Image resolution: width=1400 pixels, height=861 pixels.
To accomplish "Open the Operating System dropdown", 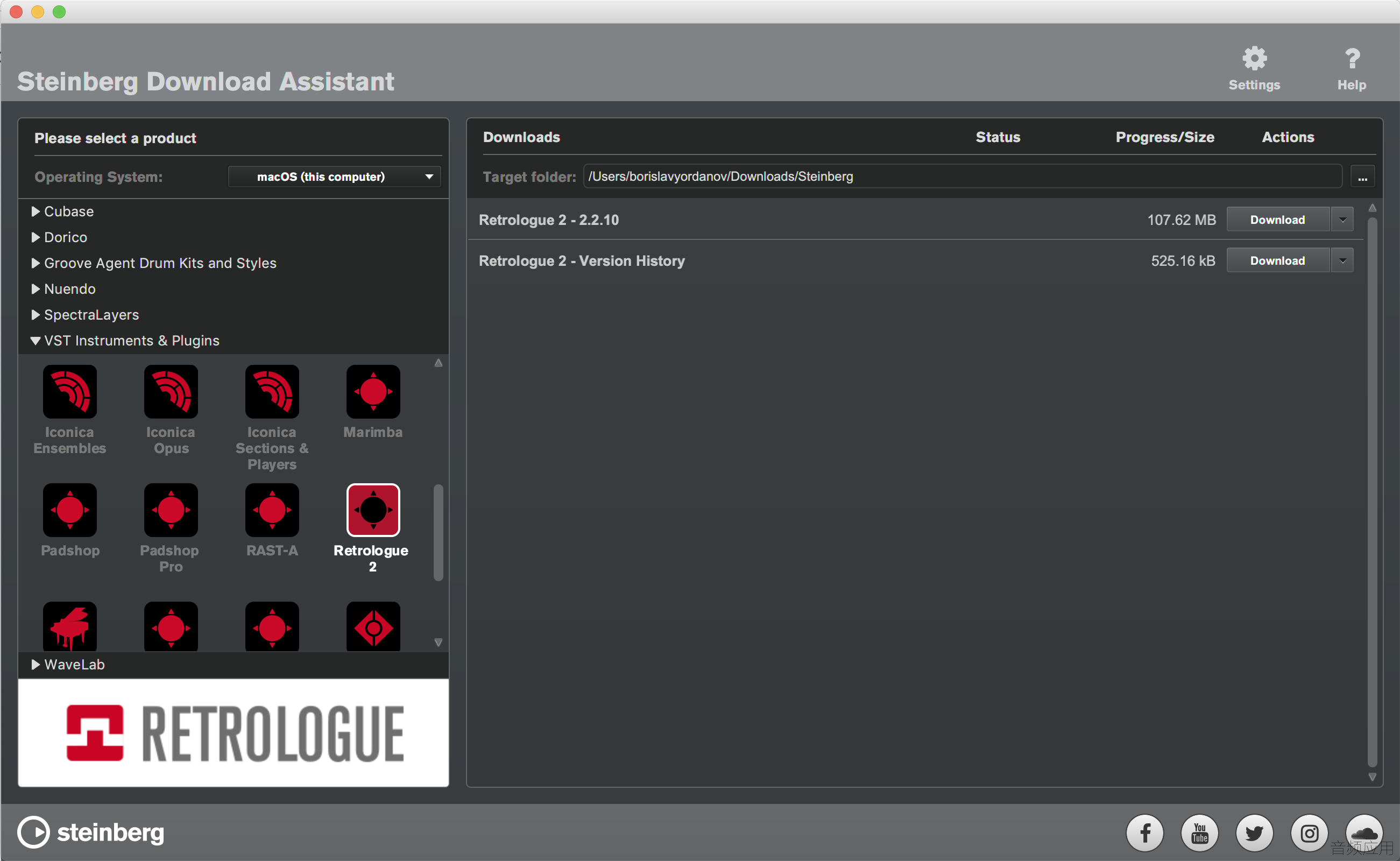I will (334, 177).
